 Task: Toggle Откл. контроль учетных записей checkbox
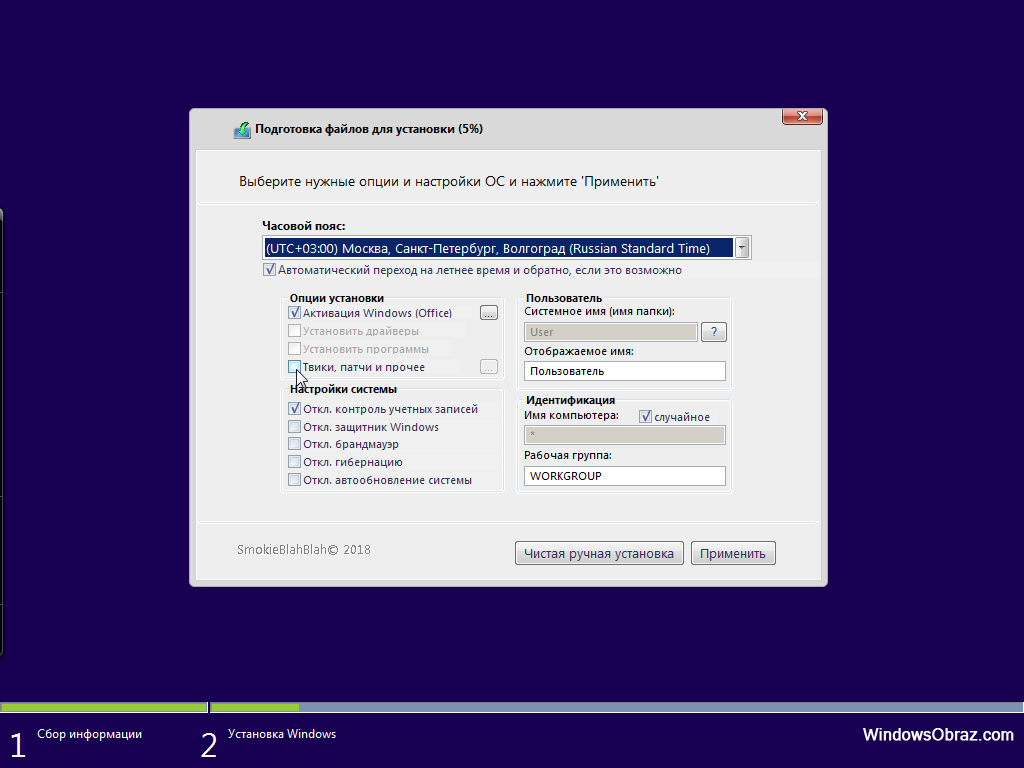(x=295, y=409)
